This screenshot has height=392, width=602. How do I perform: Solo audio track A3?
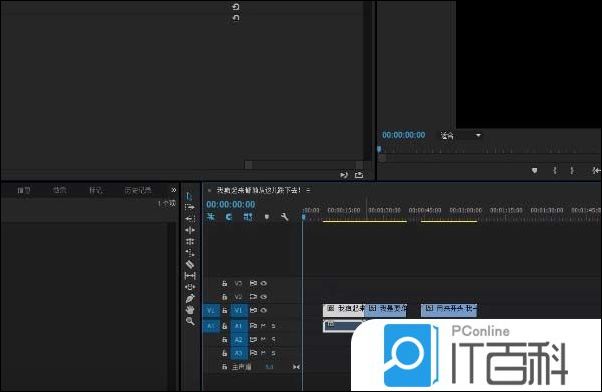(x=273, y=353)
